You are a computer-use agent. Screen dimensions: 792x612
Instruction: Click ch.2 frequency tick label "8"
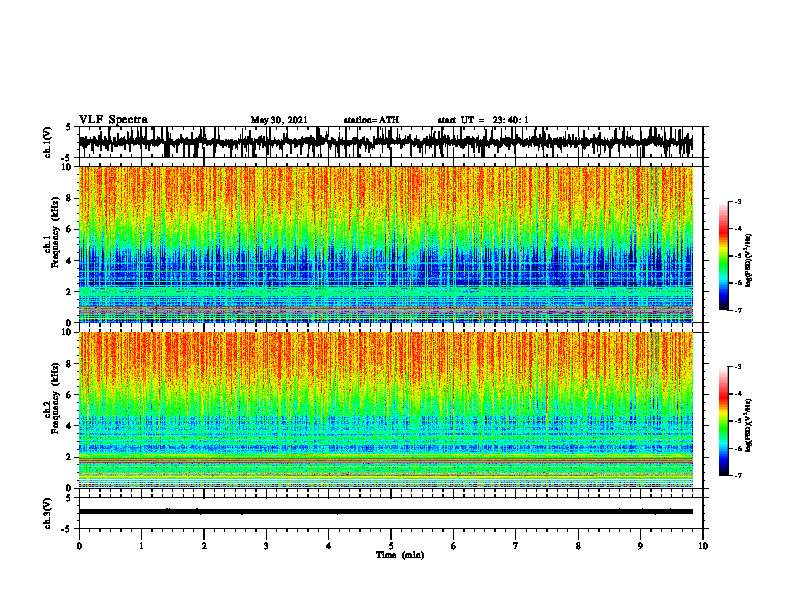pyautogui.click(x=69, y=364)
